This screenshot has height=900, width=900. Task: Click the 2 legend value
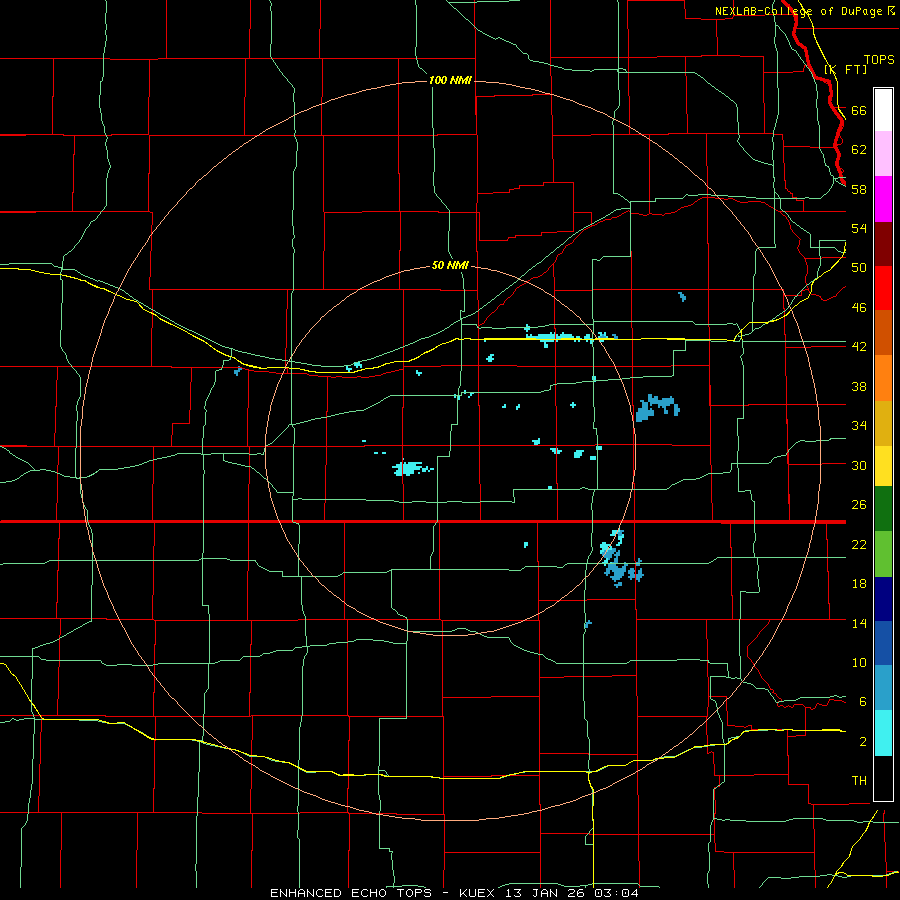(863, 741)
